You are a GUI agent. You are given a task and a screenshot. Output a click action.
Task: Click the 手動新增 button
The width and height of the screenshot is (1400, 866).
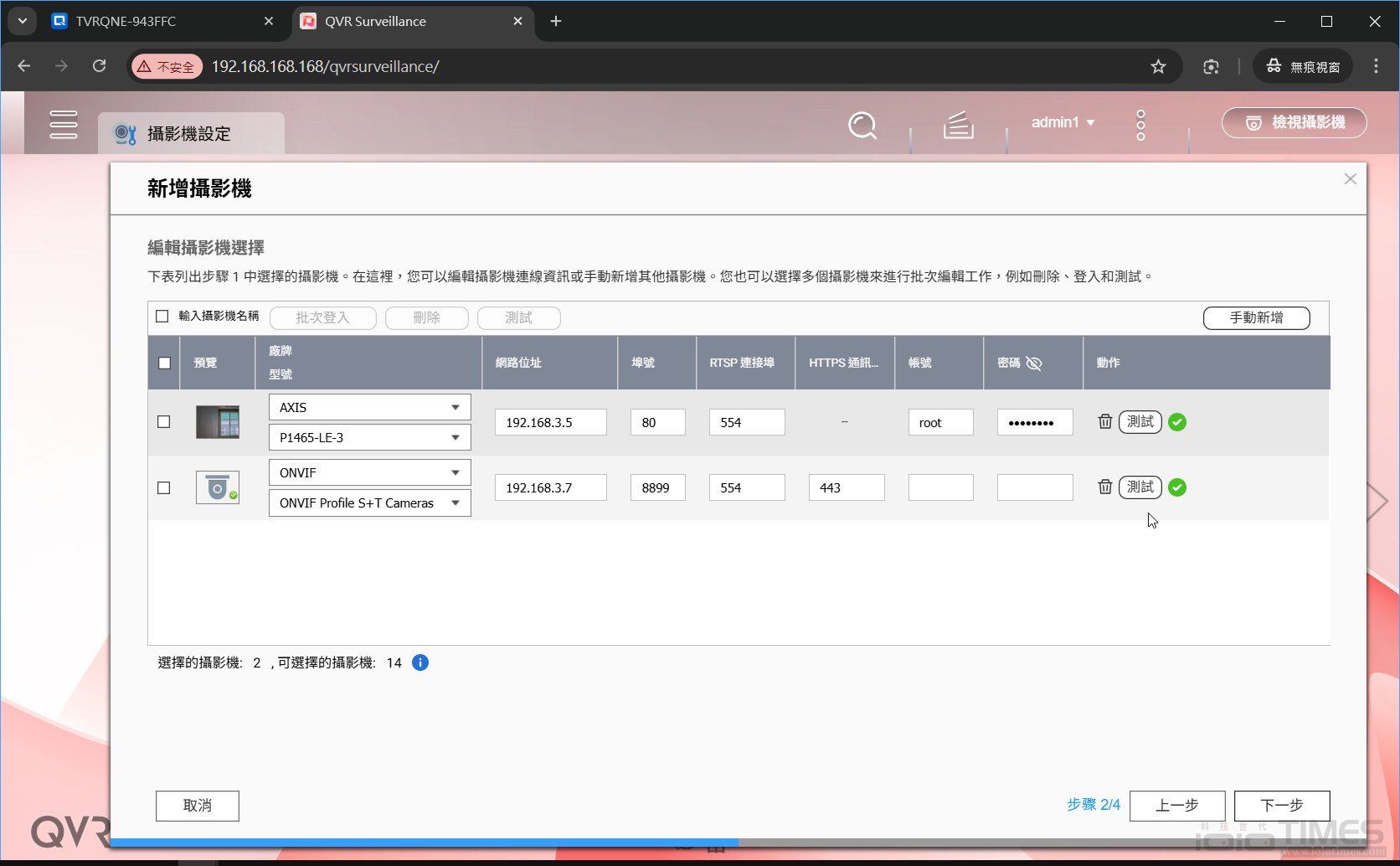pos(1256,317)
